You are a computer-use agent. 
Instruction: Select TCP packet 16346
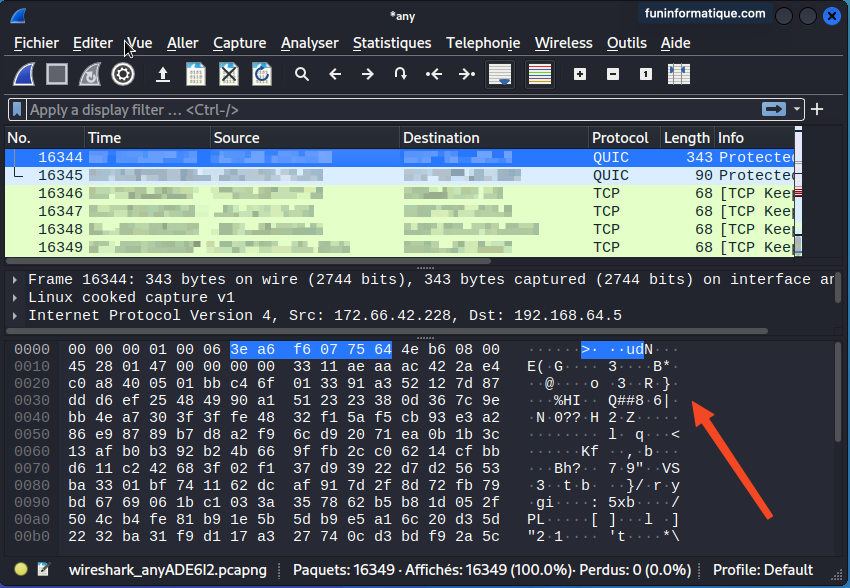pyautogui.click(x=400, y=193)
